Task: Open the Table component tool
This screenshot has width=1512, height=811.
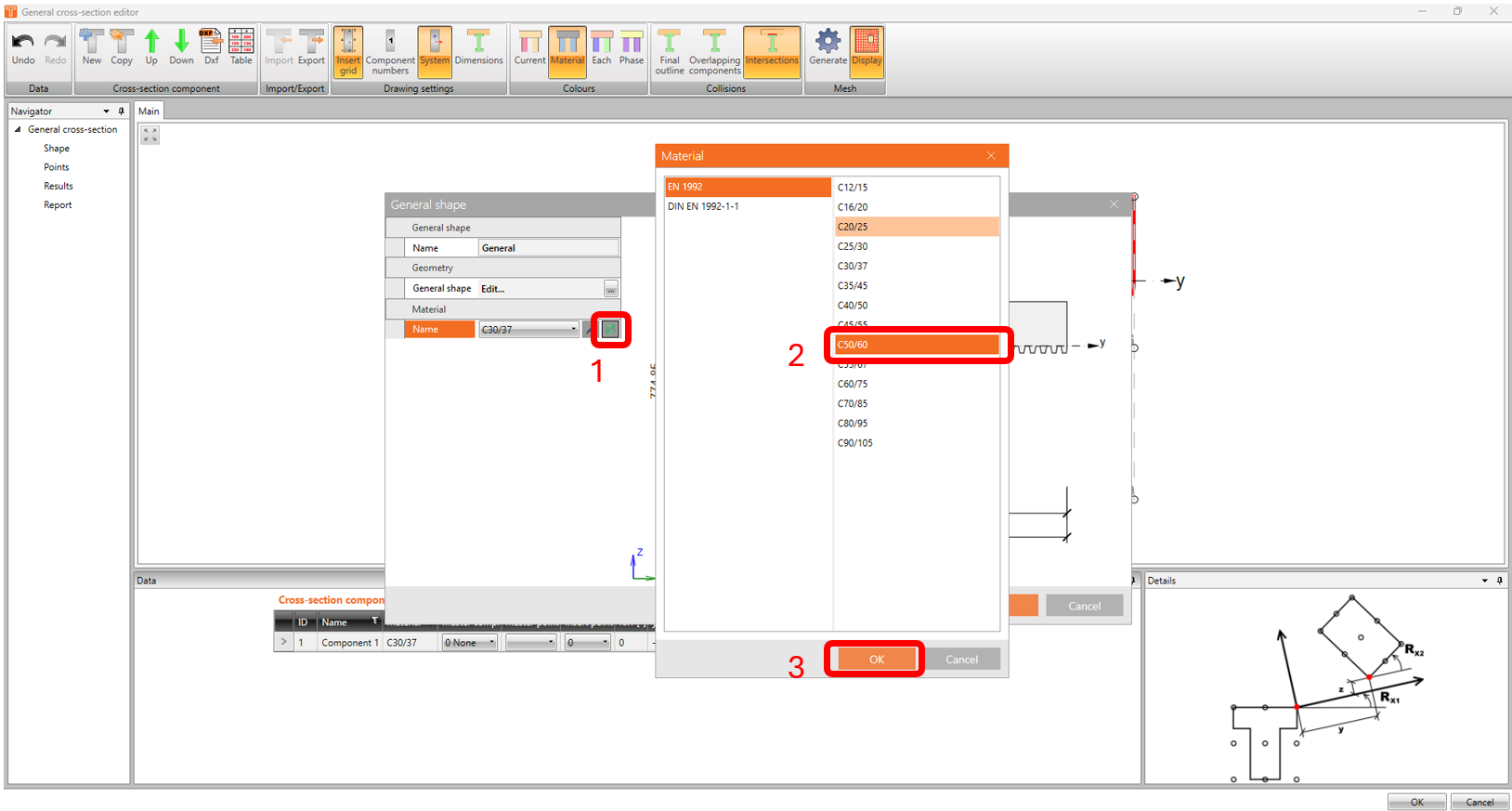Action: tap(241, 48)
